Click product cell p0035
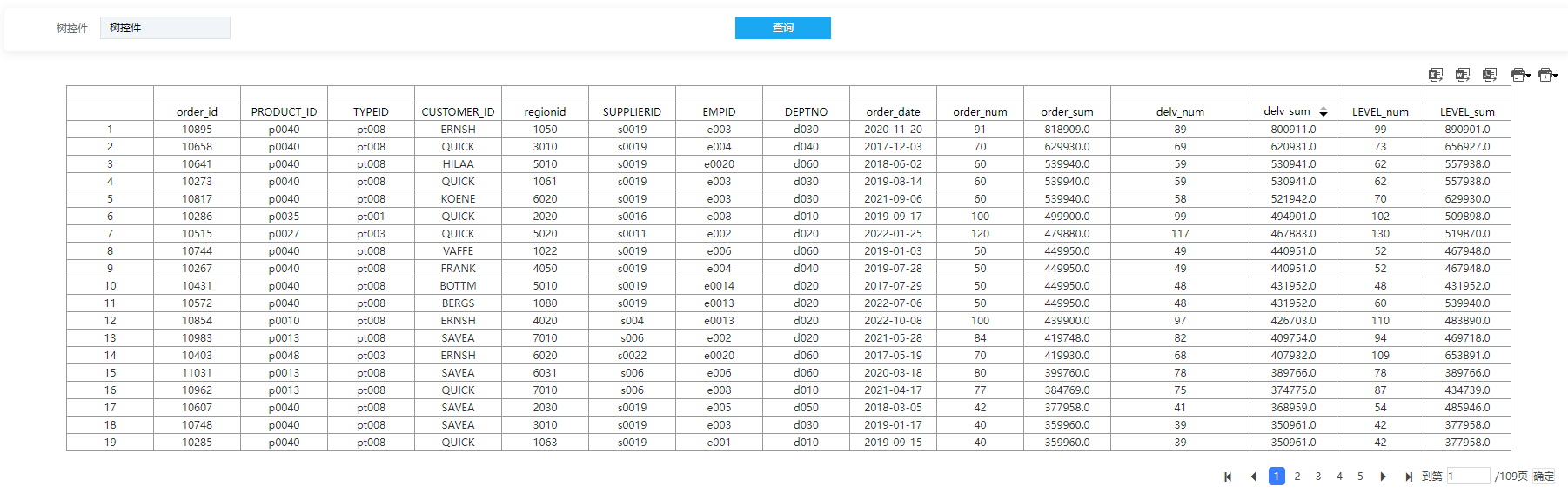Viewport: 1568px width, 500px height. coord(284,217)
